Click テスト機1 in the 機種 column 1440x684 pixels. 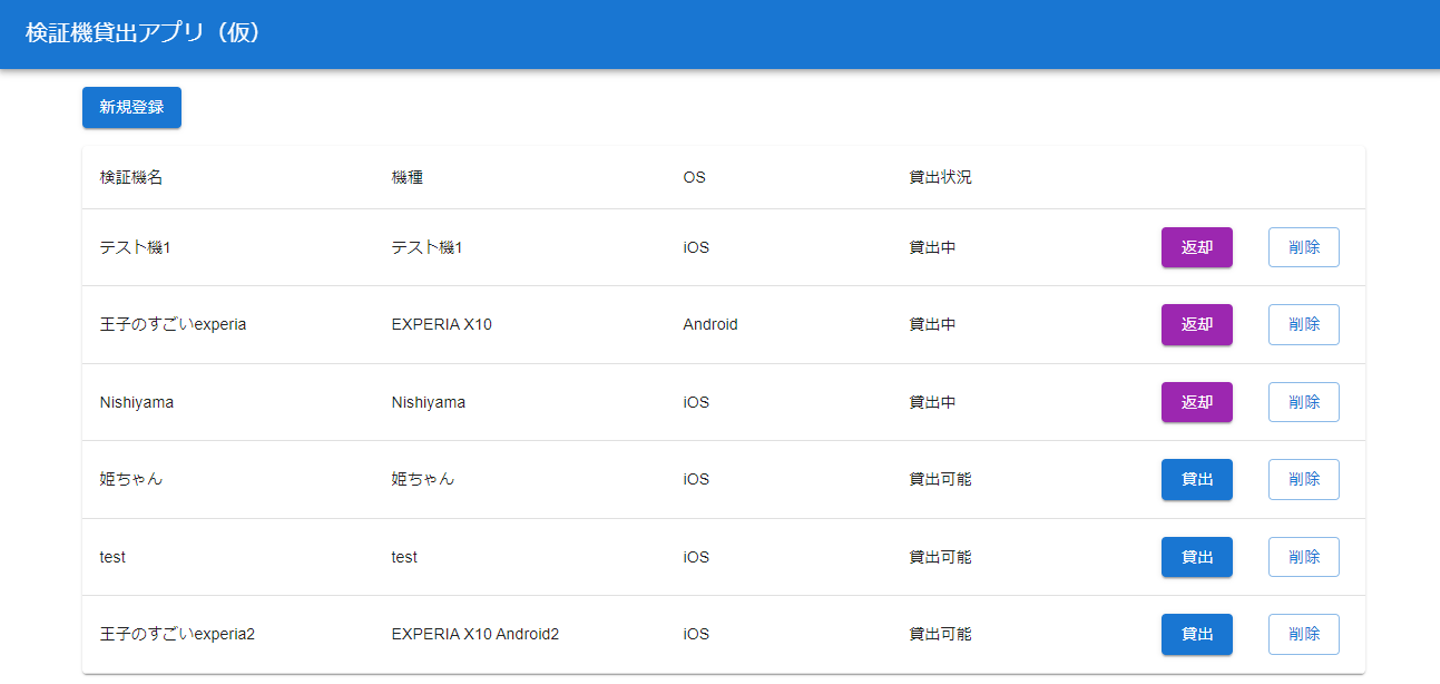427,247
